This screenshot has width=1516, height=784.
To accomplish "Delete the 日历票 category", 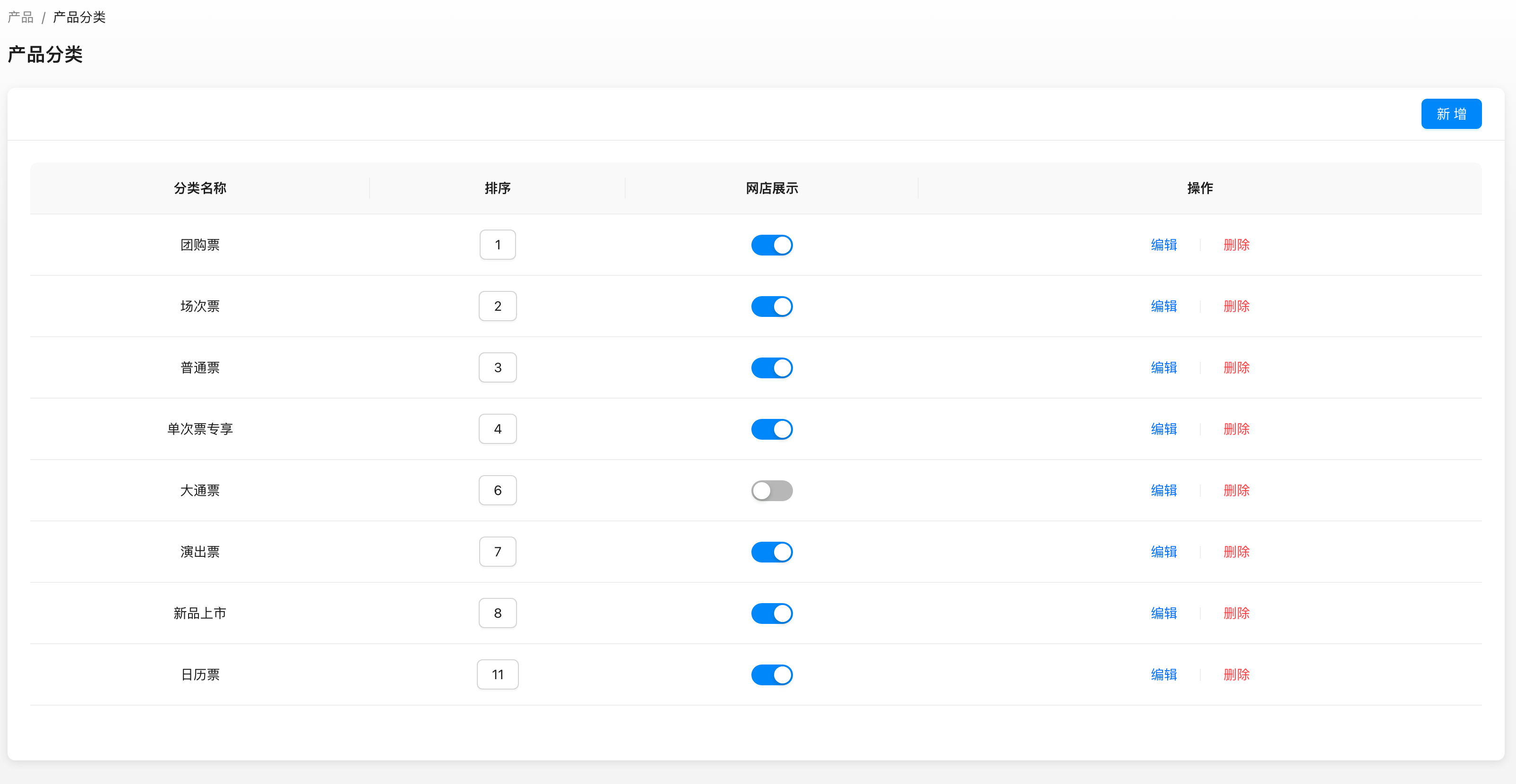I will pyautogui.click(x=1236, y=674).
